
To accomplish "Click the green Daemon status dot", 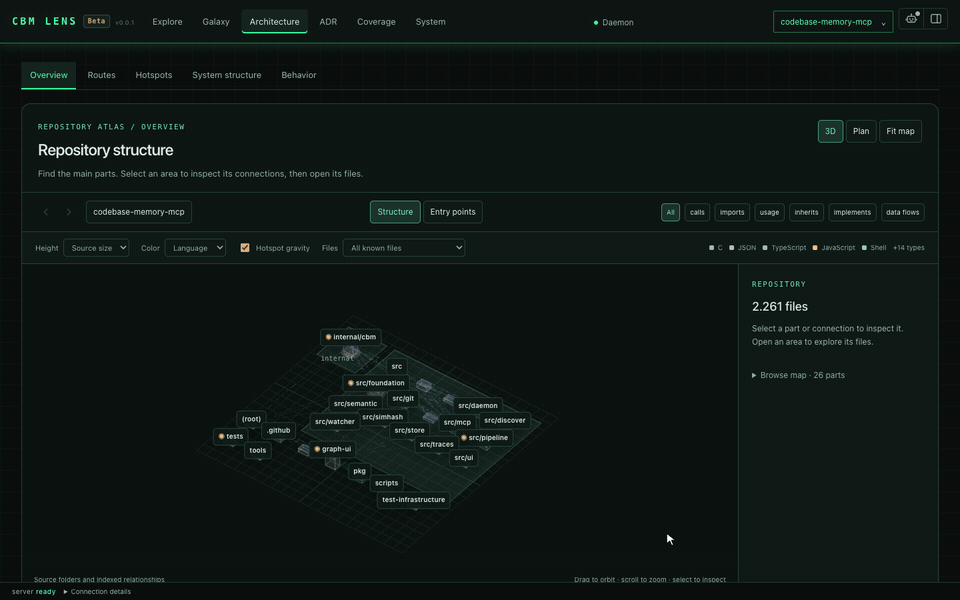I will click(596, 23).
